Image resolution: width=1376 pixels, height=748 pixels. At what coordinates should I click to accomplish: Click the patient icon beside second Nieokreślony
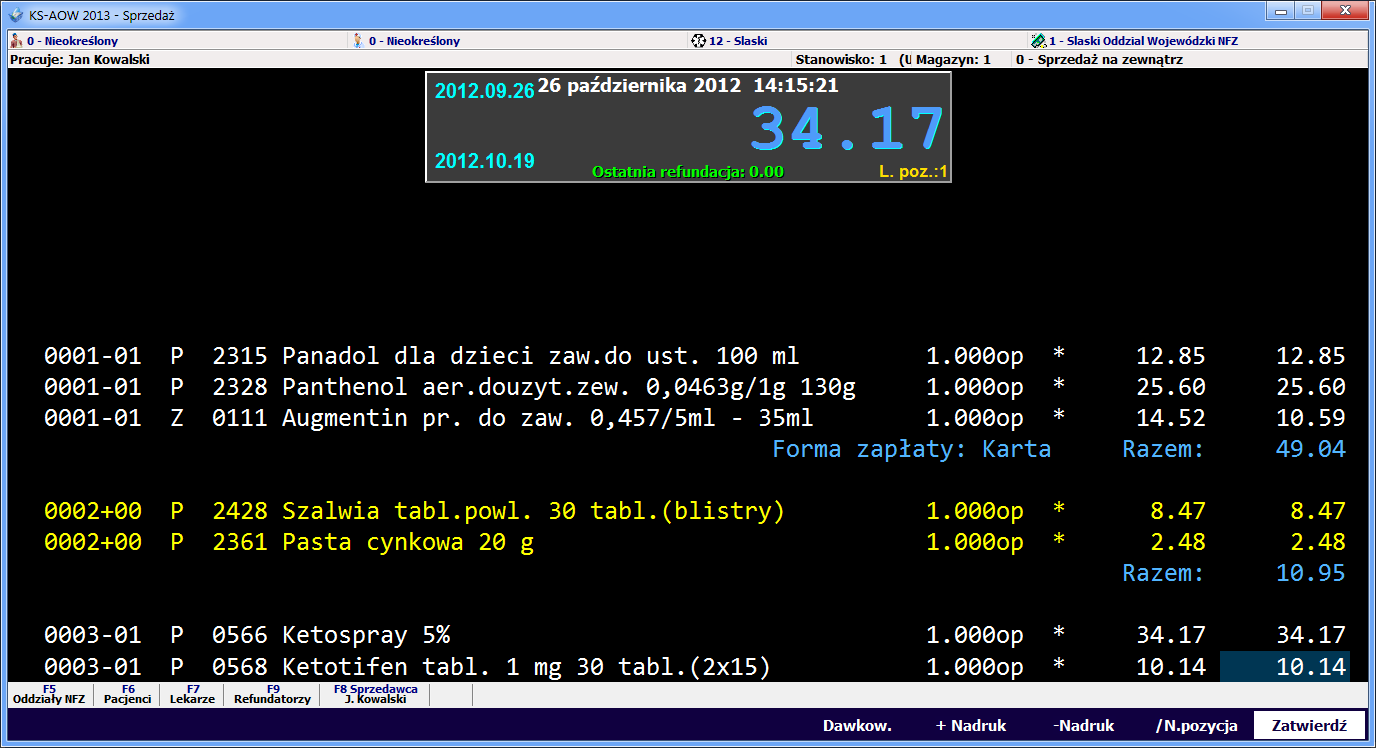pyautogui.click(x=358, y=41)
